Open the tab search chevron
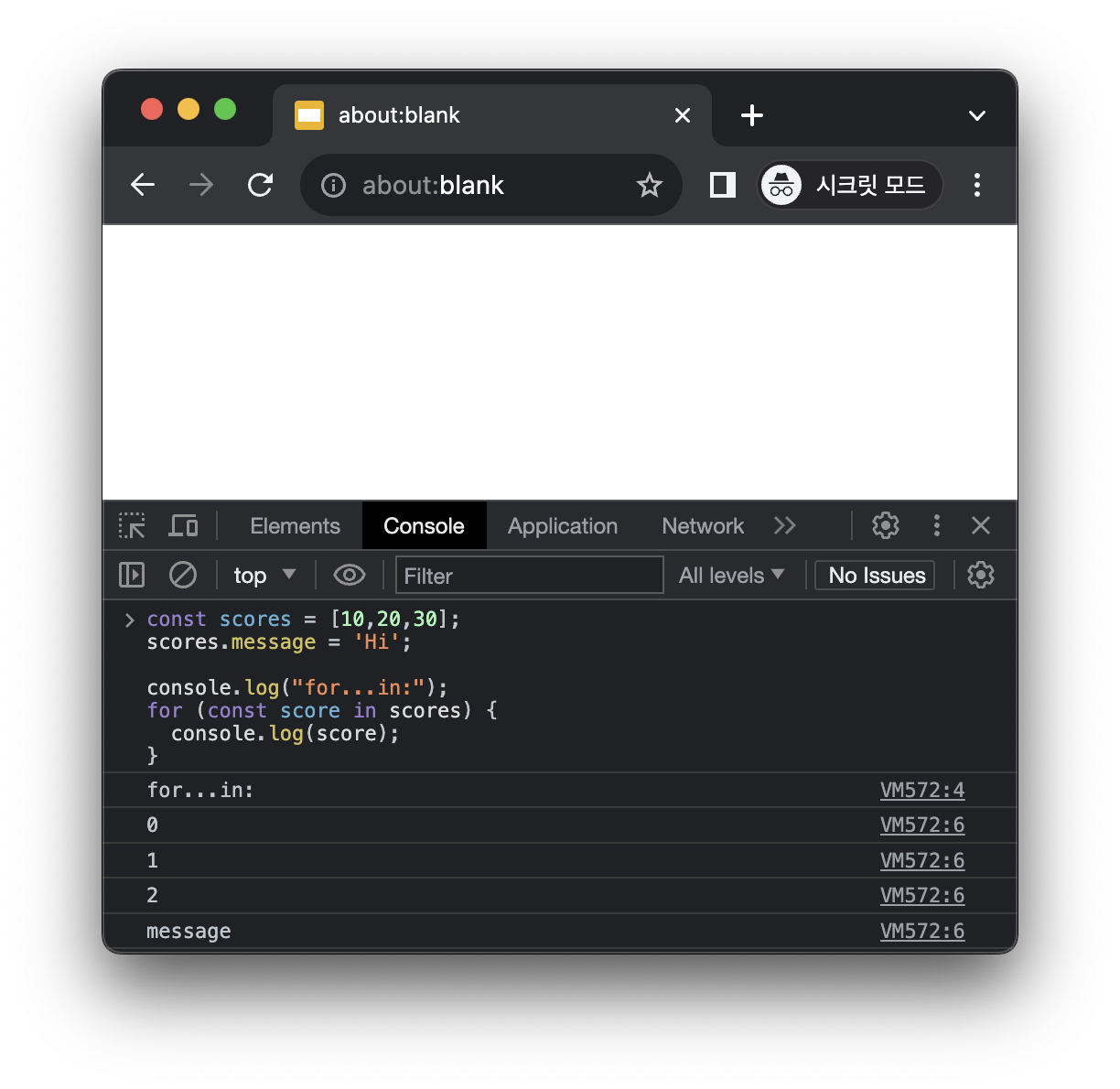Viewport: 1120px width, 1089px height. 977,115
